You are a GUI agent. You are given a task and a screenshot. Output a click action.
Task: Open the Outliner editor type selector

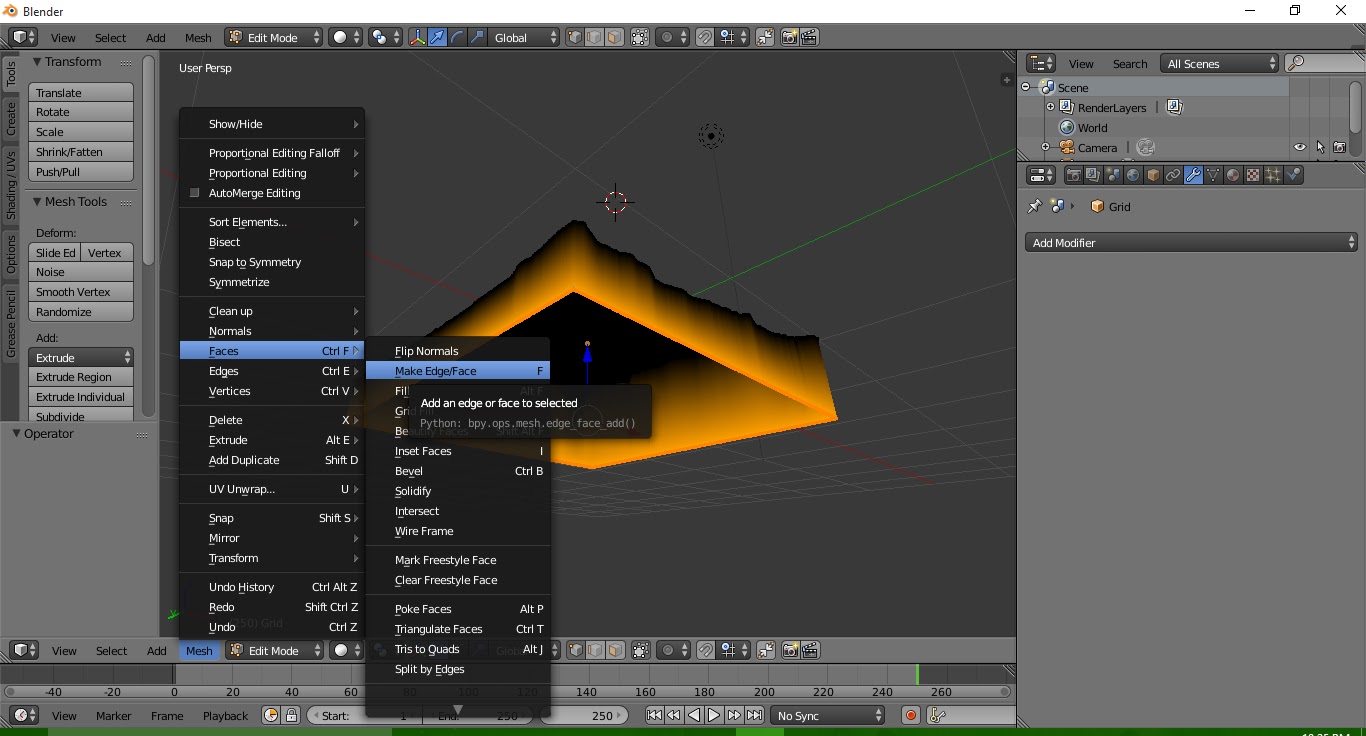(1041, 63)
